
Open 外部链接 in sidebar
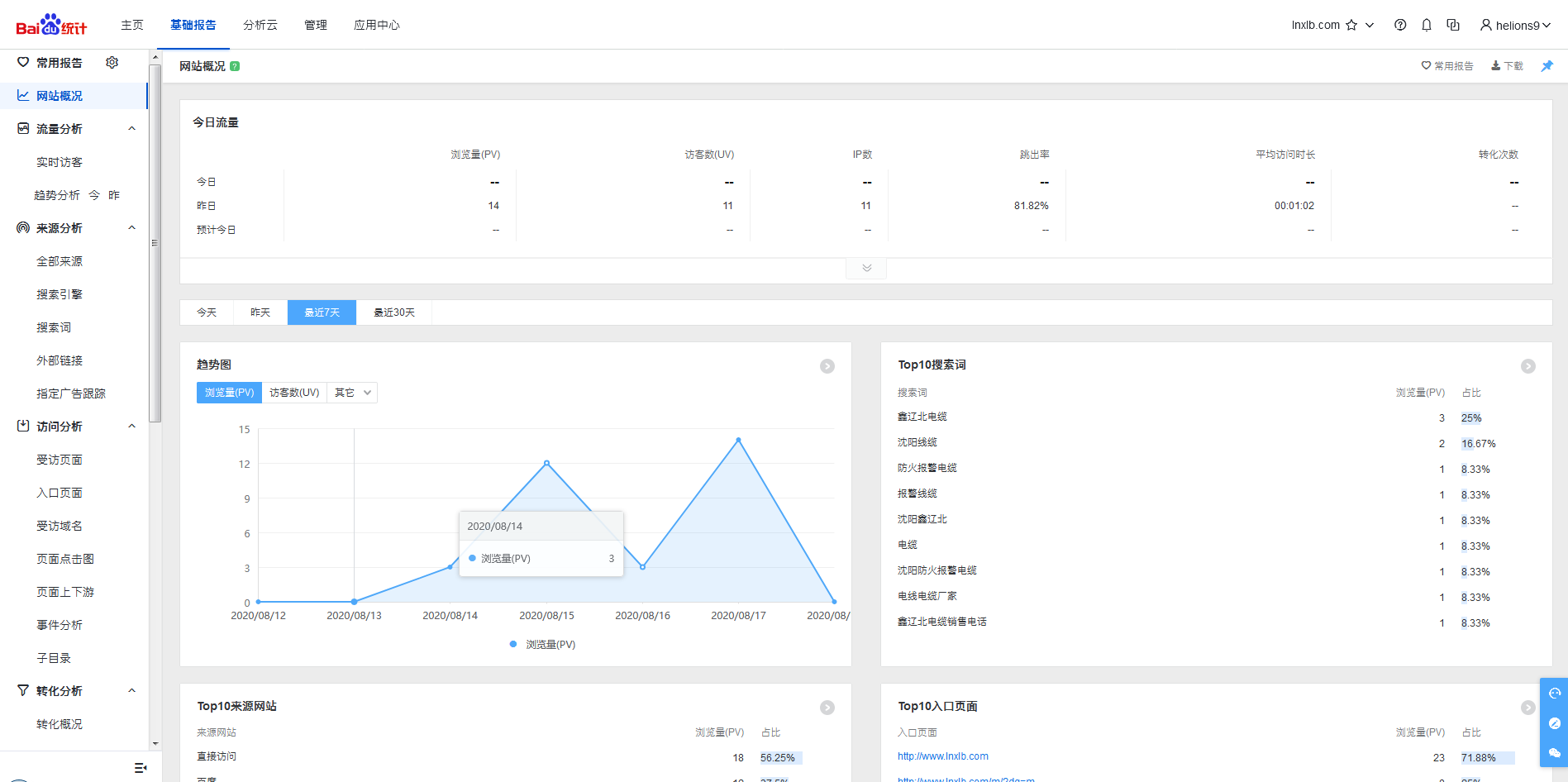point(60,360)
